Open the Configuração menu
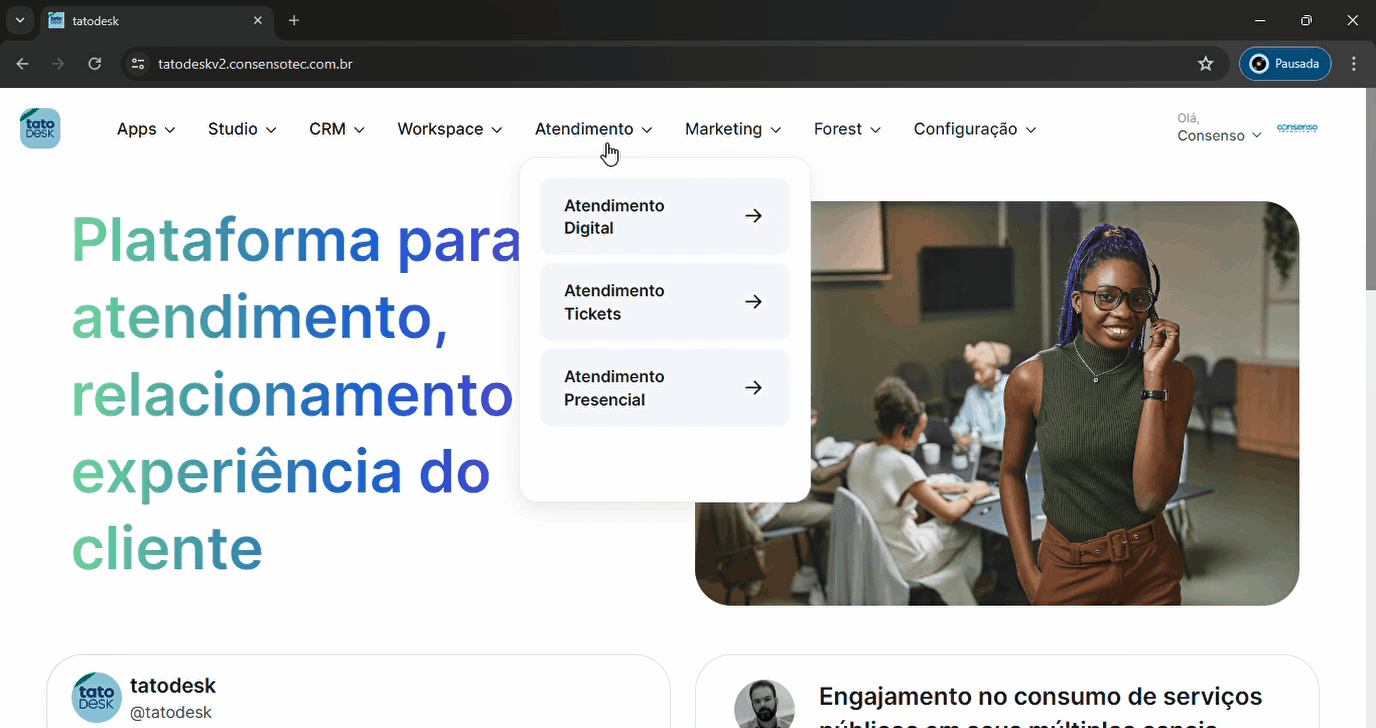This screenshot has width=1376, height=728. pos(974,129)
